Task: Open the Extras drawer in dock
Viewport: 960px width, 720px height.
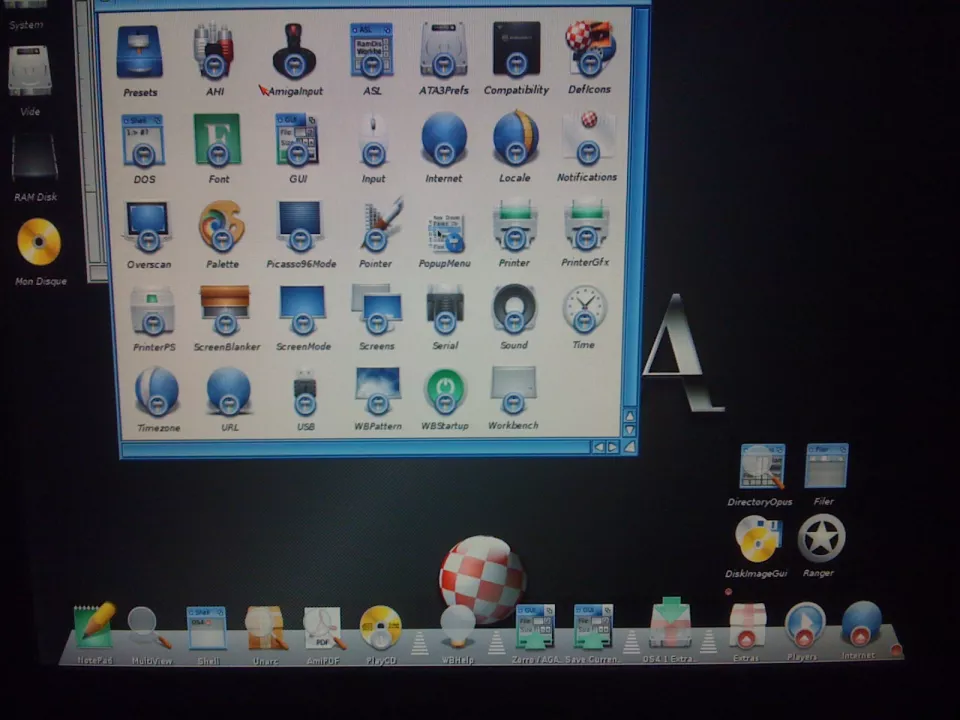Action: [746, 627]
